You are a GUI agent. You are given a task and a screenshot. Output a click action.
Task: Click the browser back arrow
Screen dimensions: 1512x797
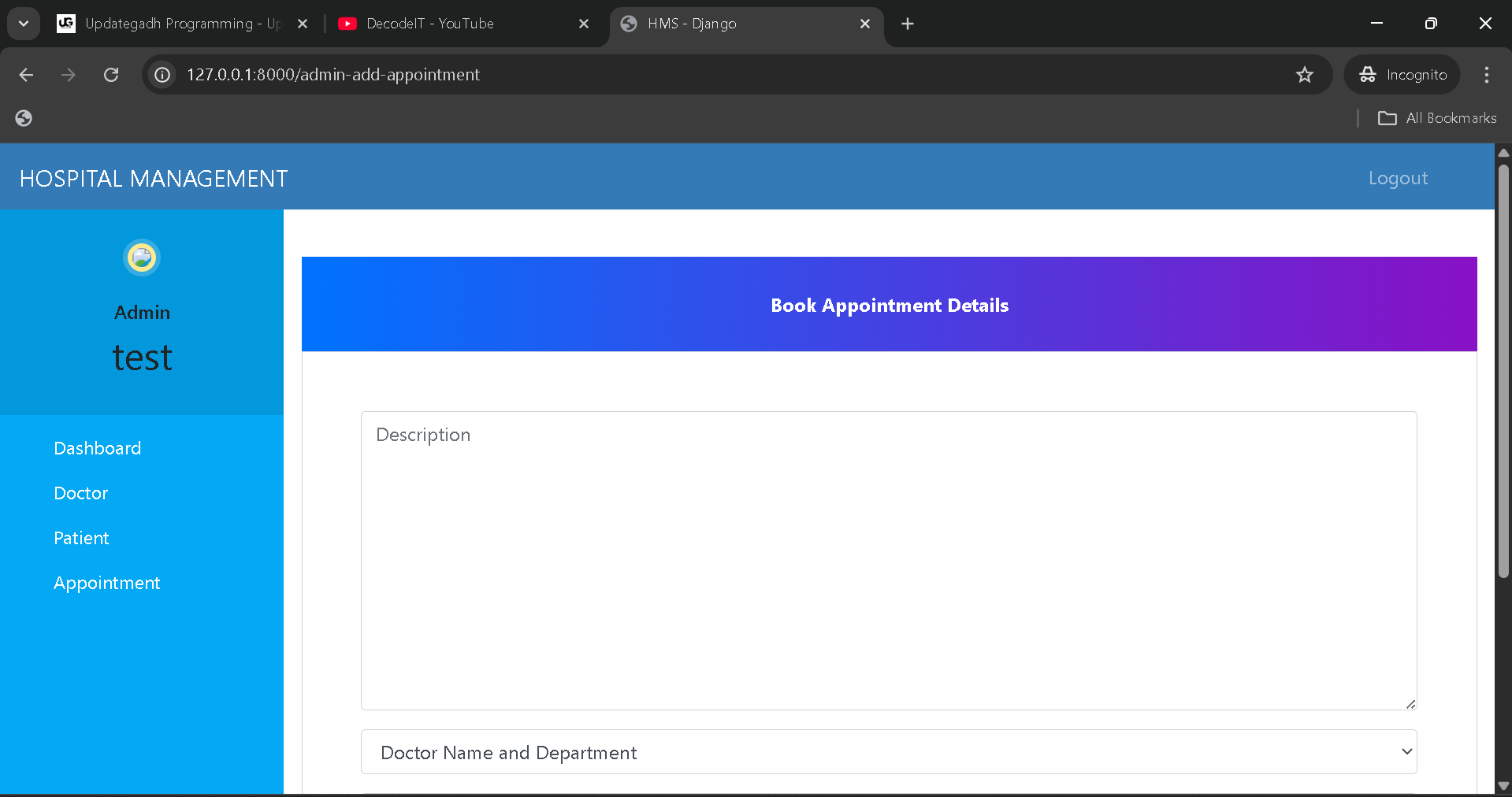[26, 75]
